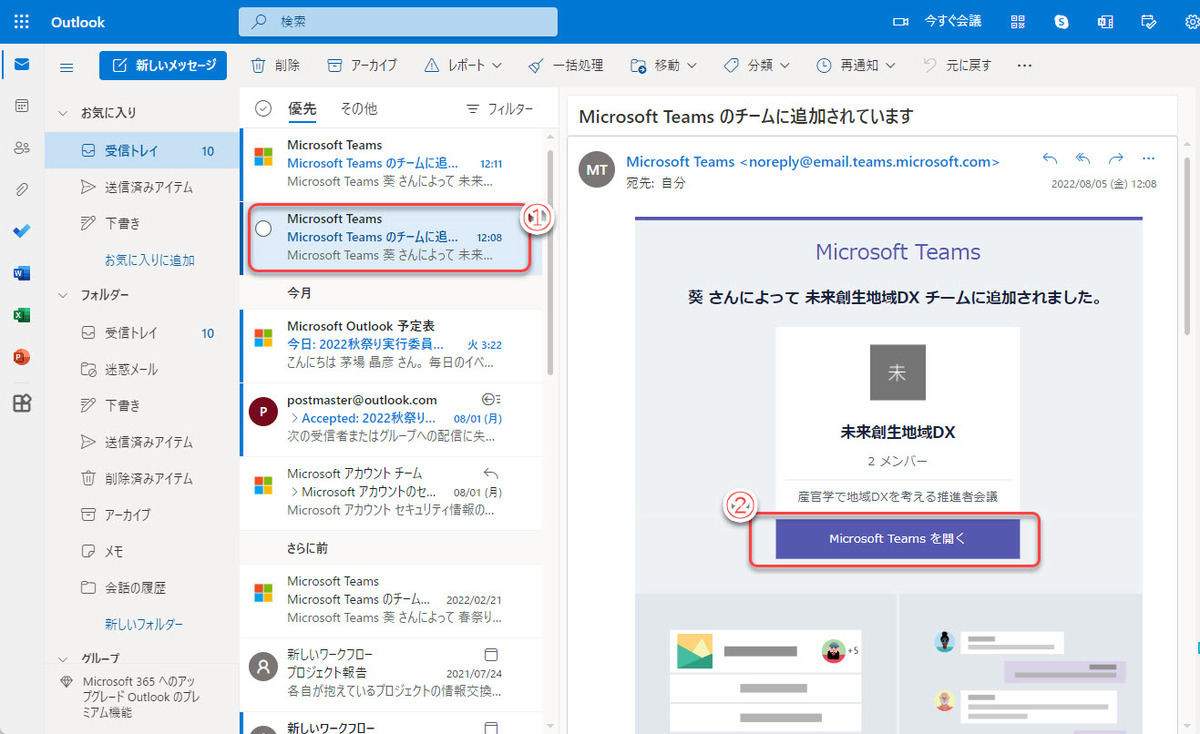Open 会話の履歴 folder
Image resolution: width=1200 pixels, height=734 pixels.
point(142,587)
